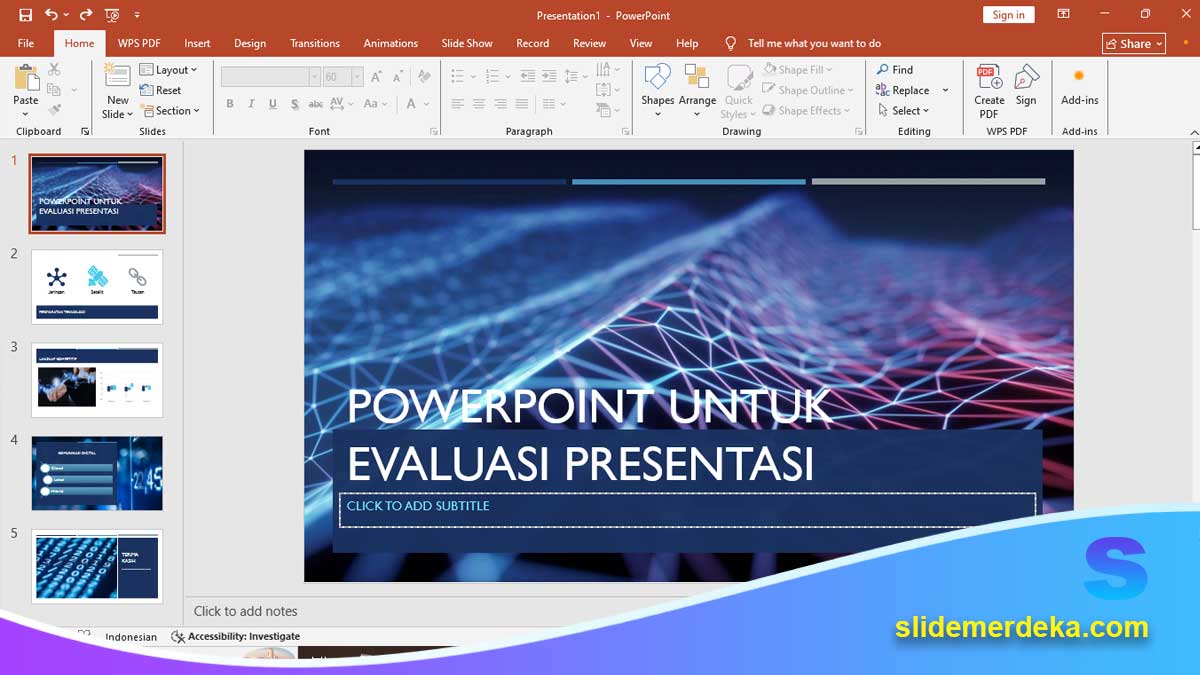Click the Sign in button

tap(1008, 15)
